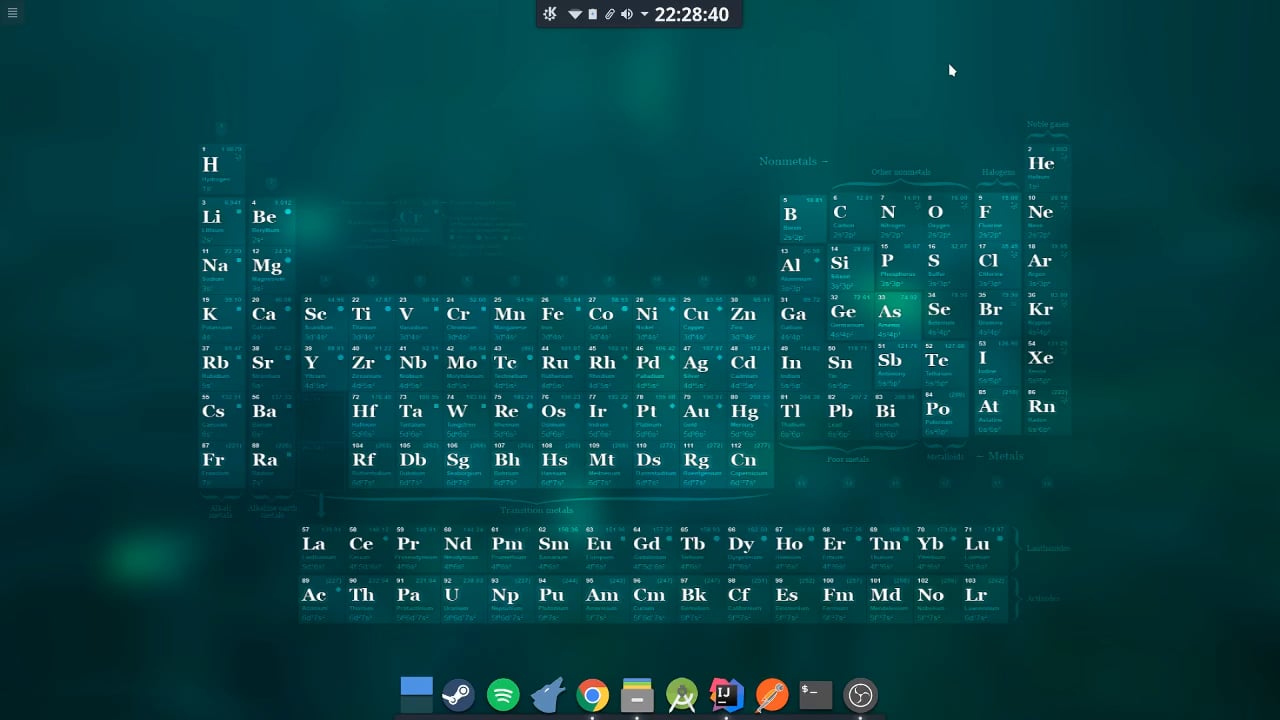Launch Android Studio from the dock

click(x=682, y=695)
